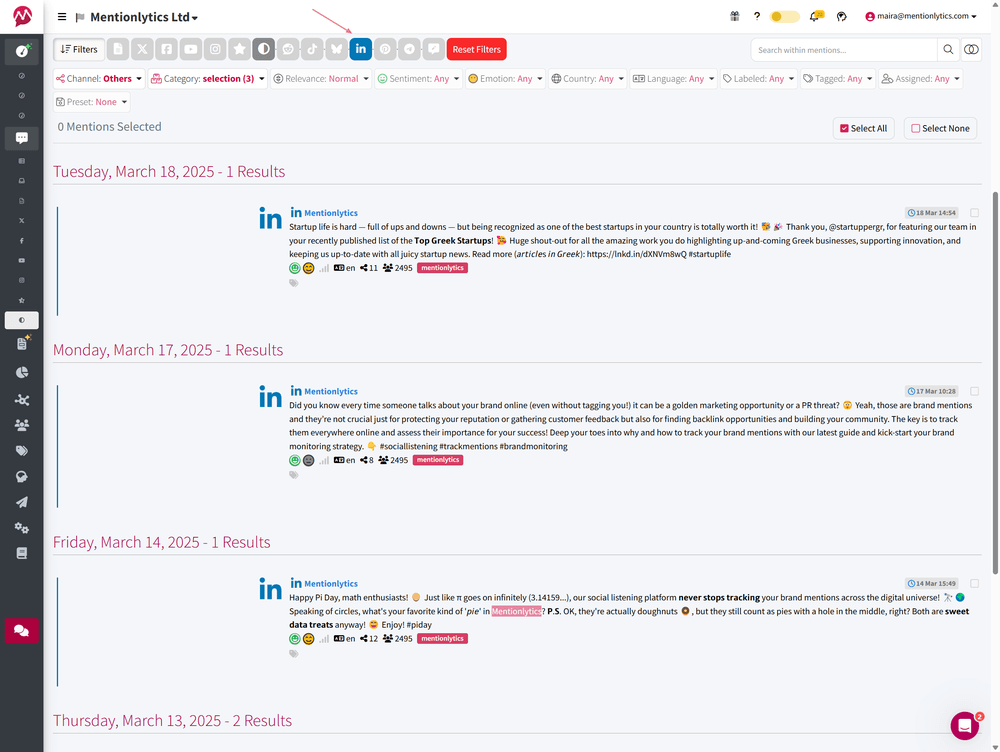
Task: Open the notifications bell
Action: (x=814, y=17)
